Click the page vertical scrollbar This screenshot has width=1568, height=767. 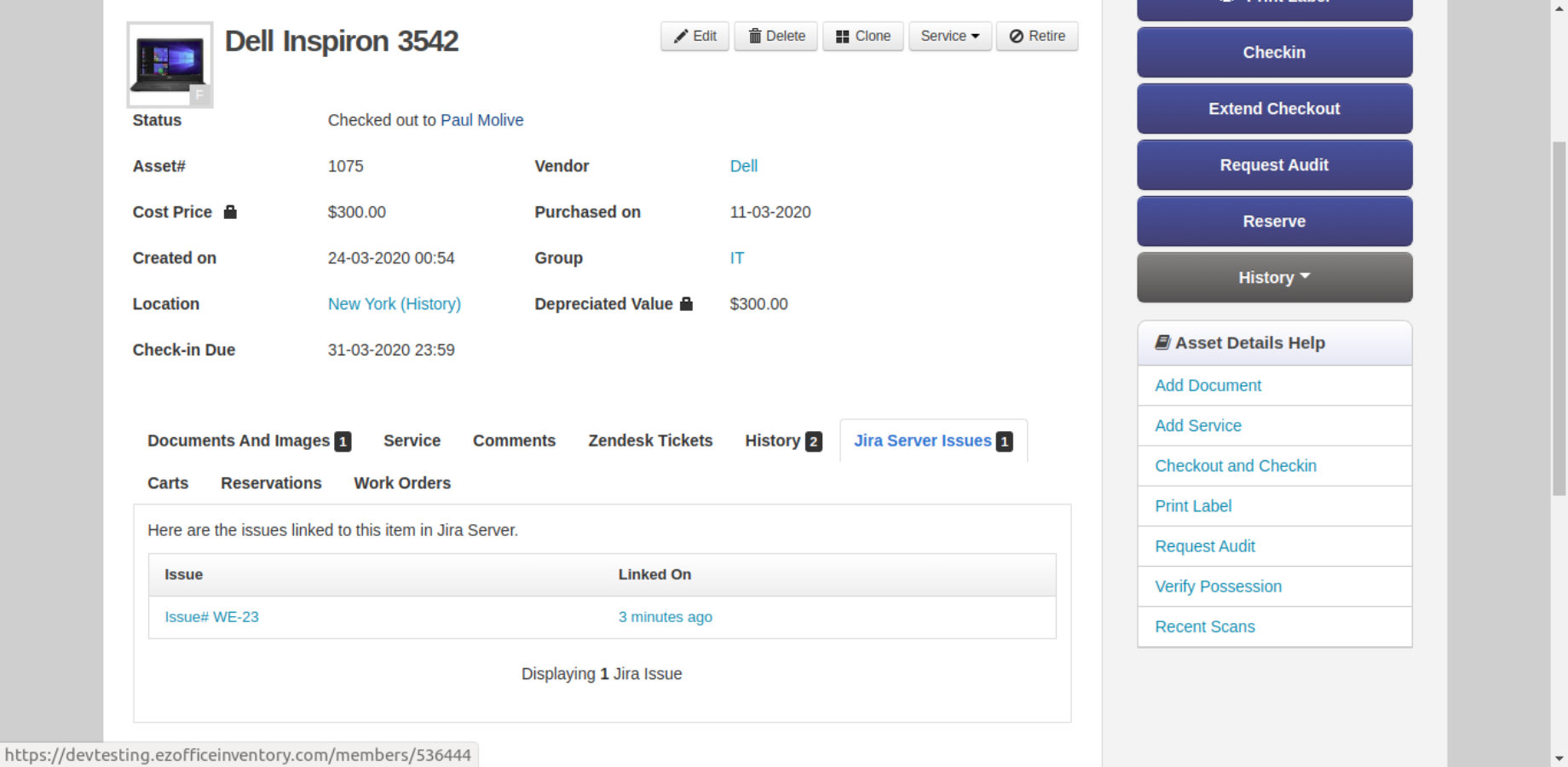(1559, 318)
